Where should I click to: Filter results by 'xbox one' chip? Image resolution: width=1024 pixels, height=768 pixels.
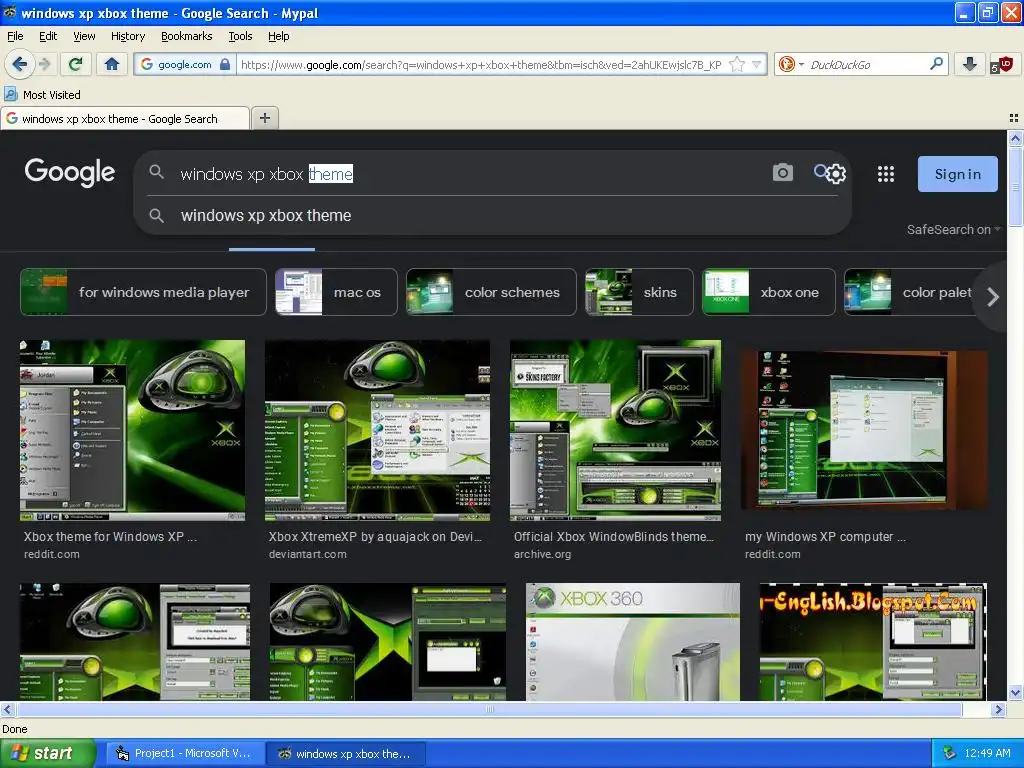tap(769, 292)
